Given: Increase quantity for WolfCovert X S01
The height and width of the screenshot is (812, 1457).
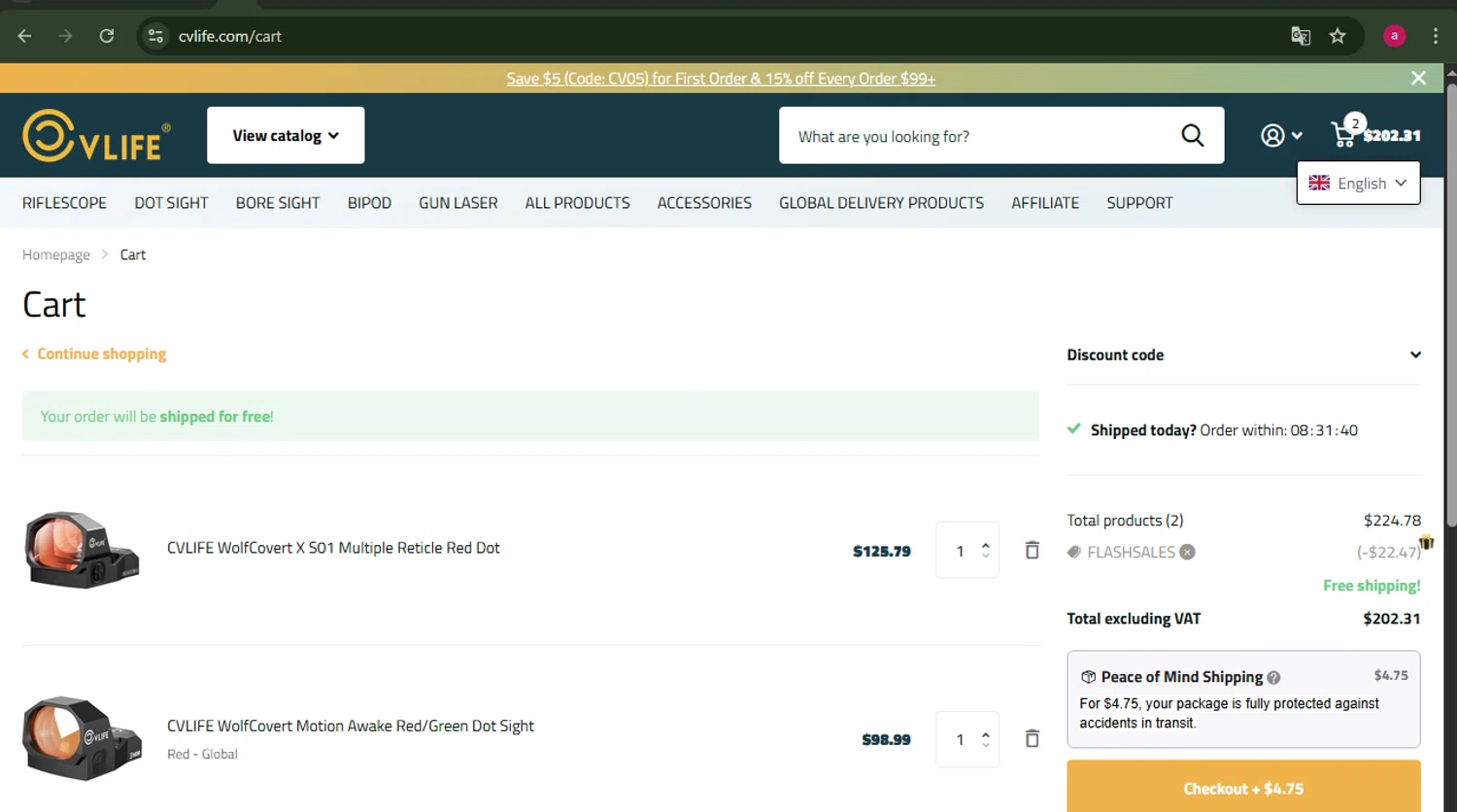Looking at the screenshot, I should (986, 545).
